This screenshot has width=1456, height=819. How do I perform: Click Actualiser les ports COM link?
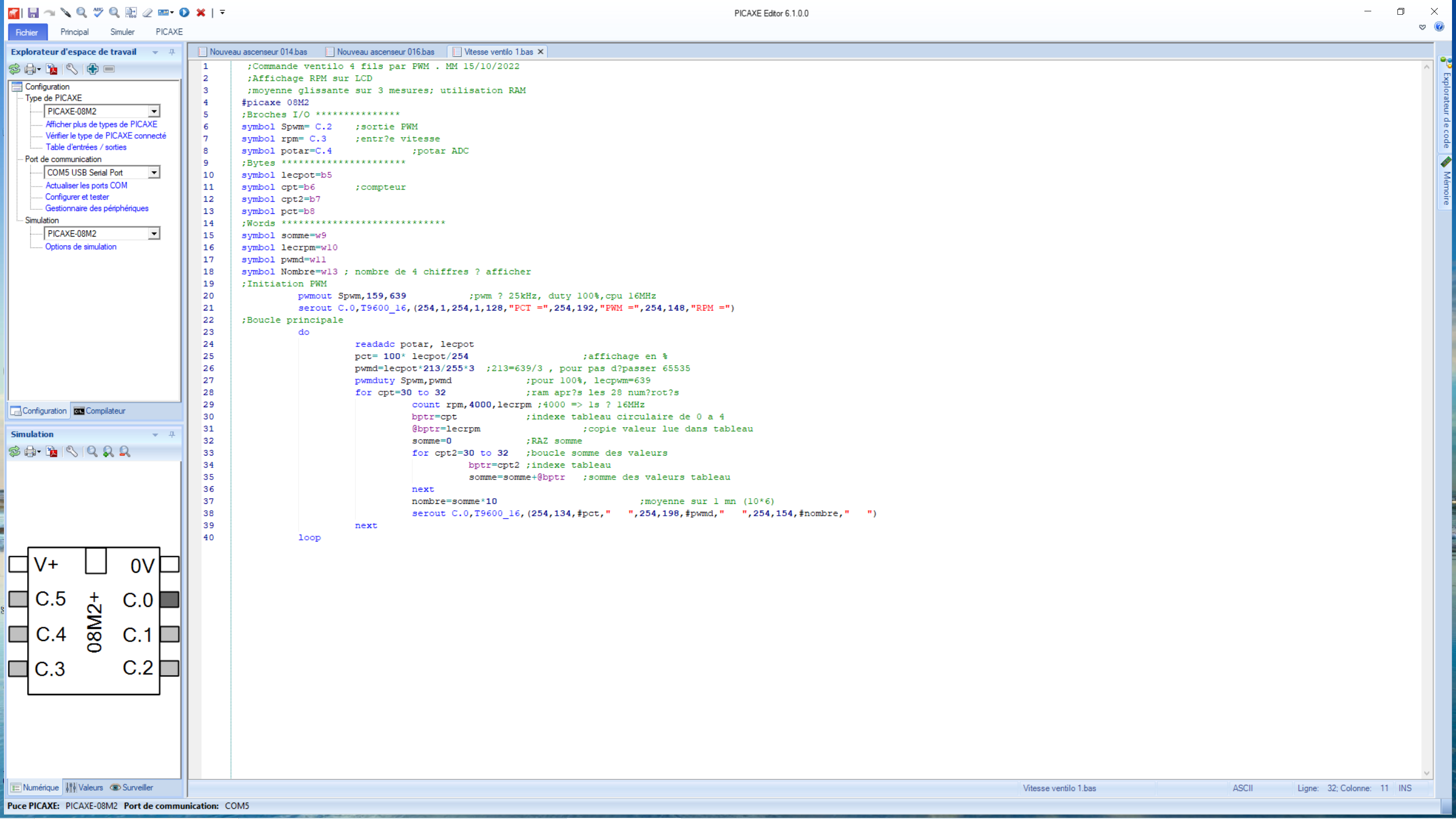(86, 185)
